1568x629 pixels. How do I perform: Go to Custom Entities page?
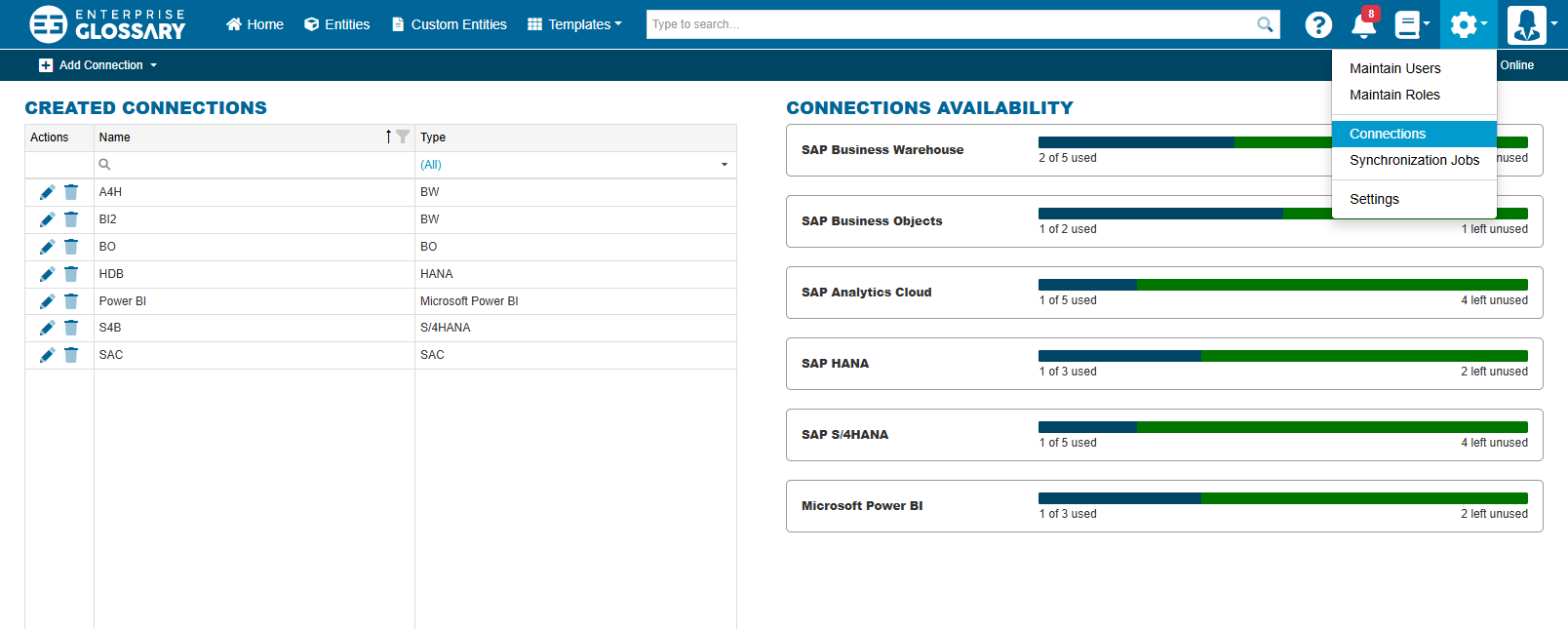point(449,24)
